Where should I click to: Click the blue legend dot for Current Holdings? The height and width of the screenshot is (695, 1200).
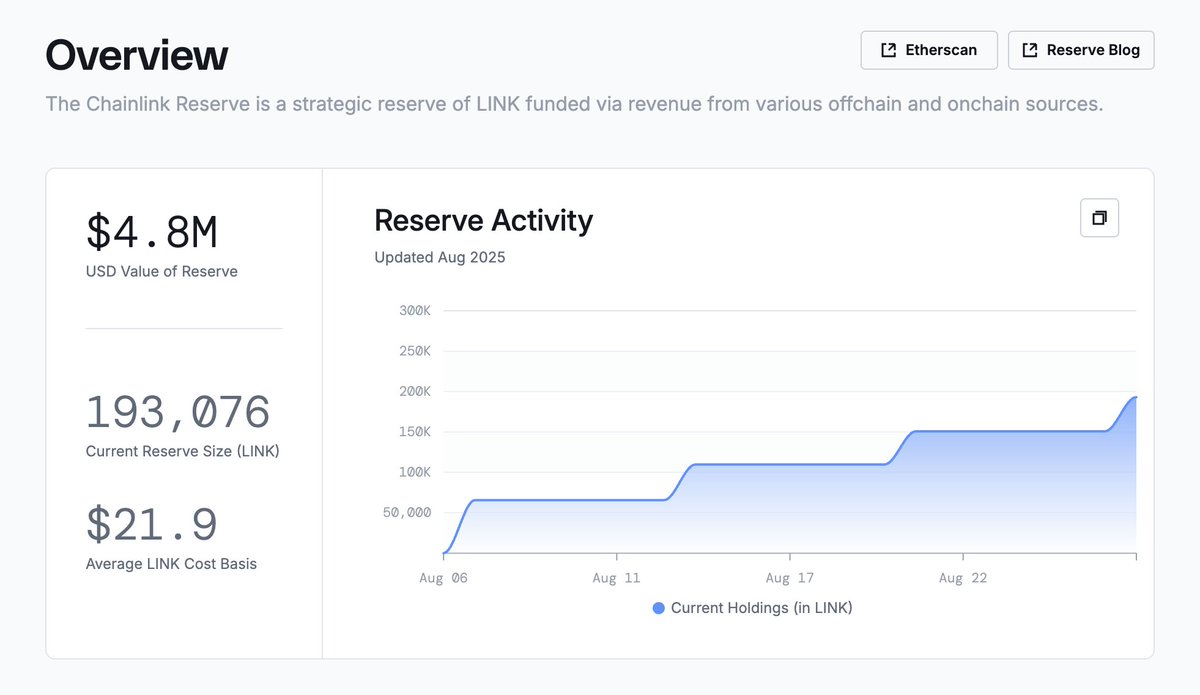(x=658, y=608)
